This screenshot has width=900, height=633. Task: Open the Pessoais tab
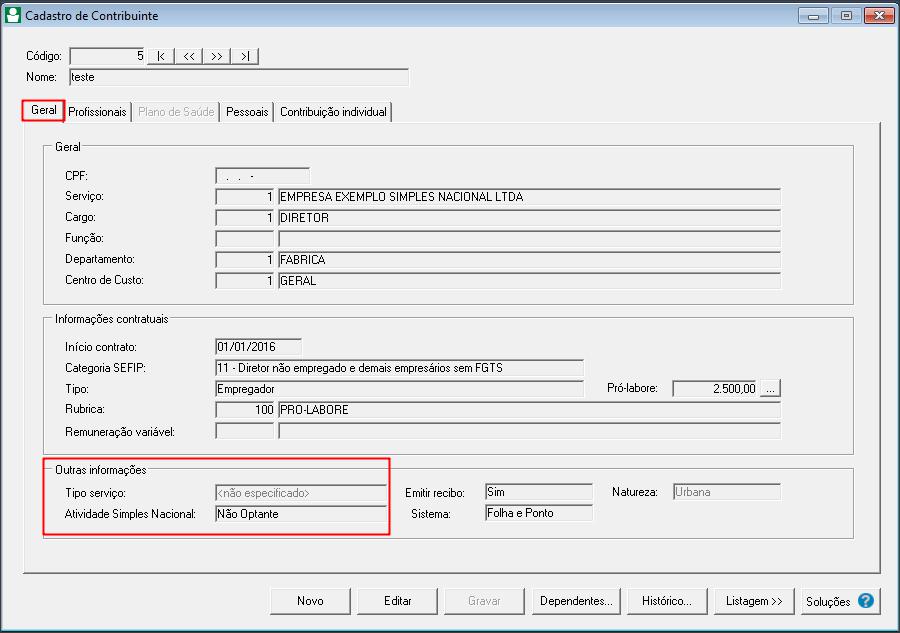(x=247, y=112)
